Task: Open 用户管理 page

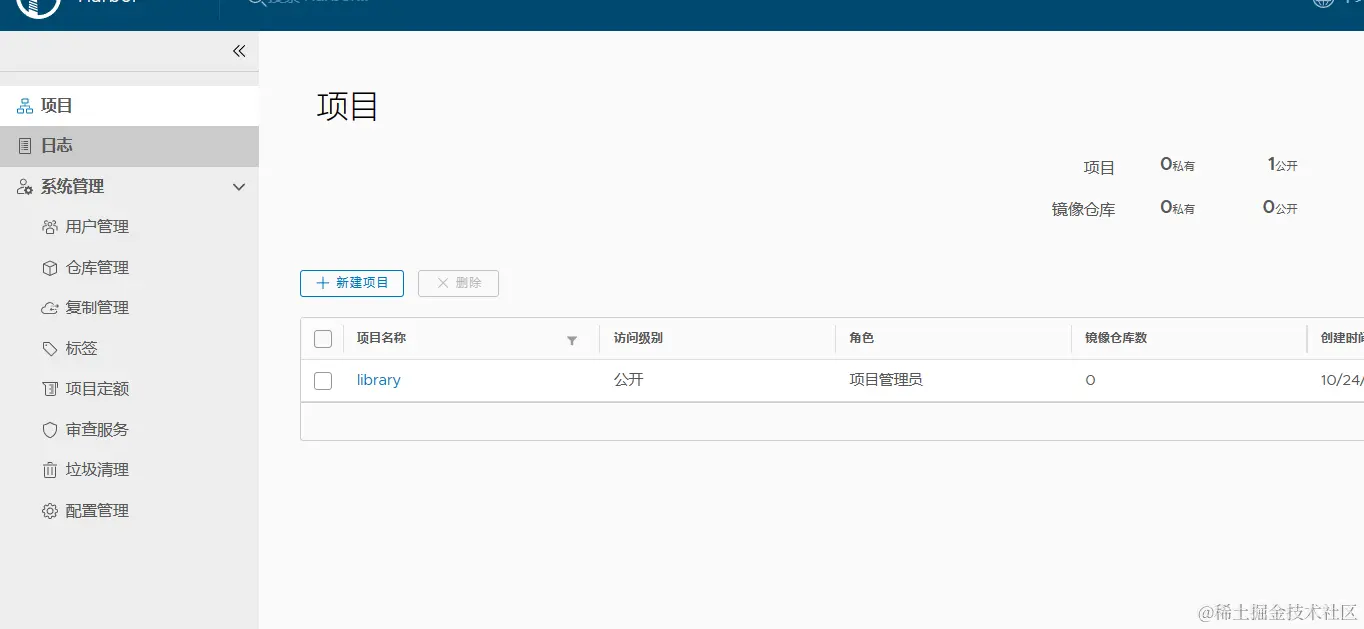Action: [97, 227]
